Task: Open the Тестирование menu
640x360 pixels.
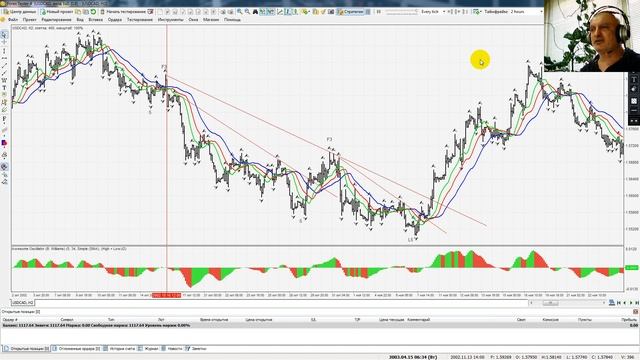Action: [x=140, y=20]
